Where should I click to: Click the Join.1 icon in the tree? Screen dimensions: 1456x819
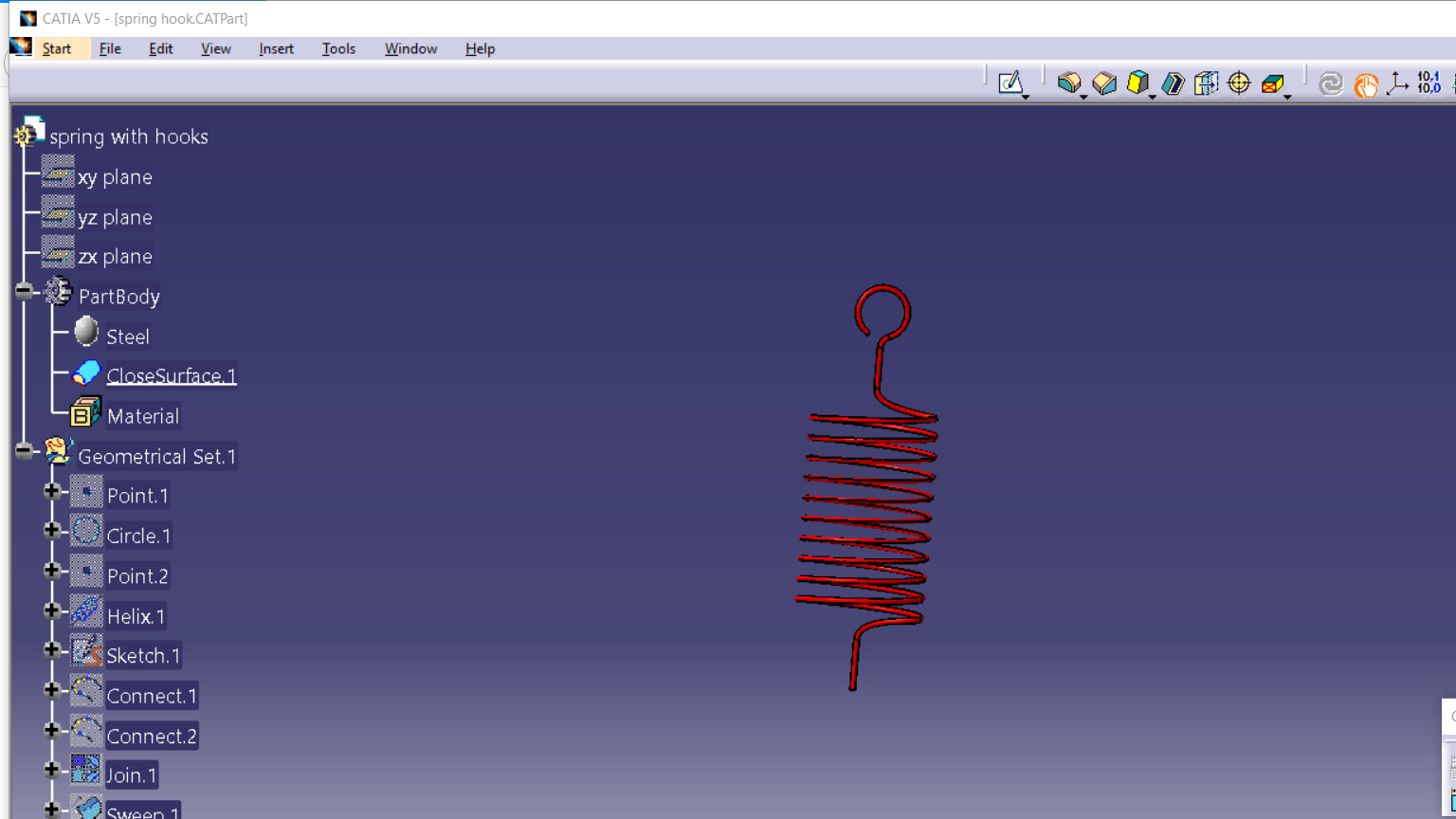click(86, 771)
